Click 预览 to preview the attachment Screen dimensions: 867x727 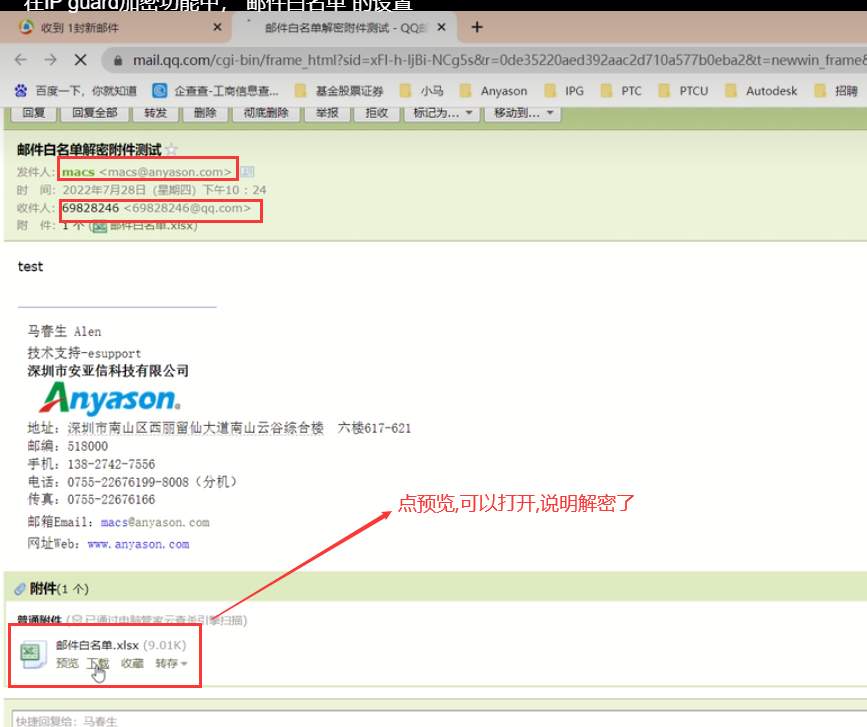coord(67,664)
